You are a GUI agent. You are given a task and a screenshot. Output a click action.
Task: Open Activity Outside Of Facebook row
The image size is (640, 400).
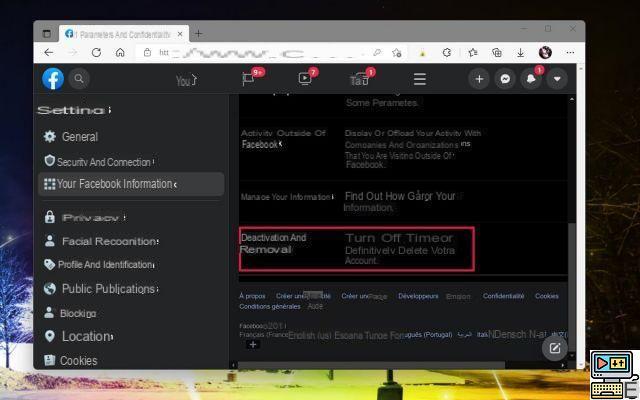(x=403, y=149)
